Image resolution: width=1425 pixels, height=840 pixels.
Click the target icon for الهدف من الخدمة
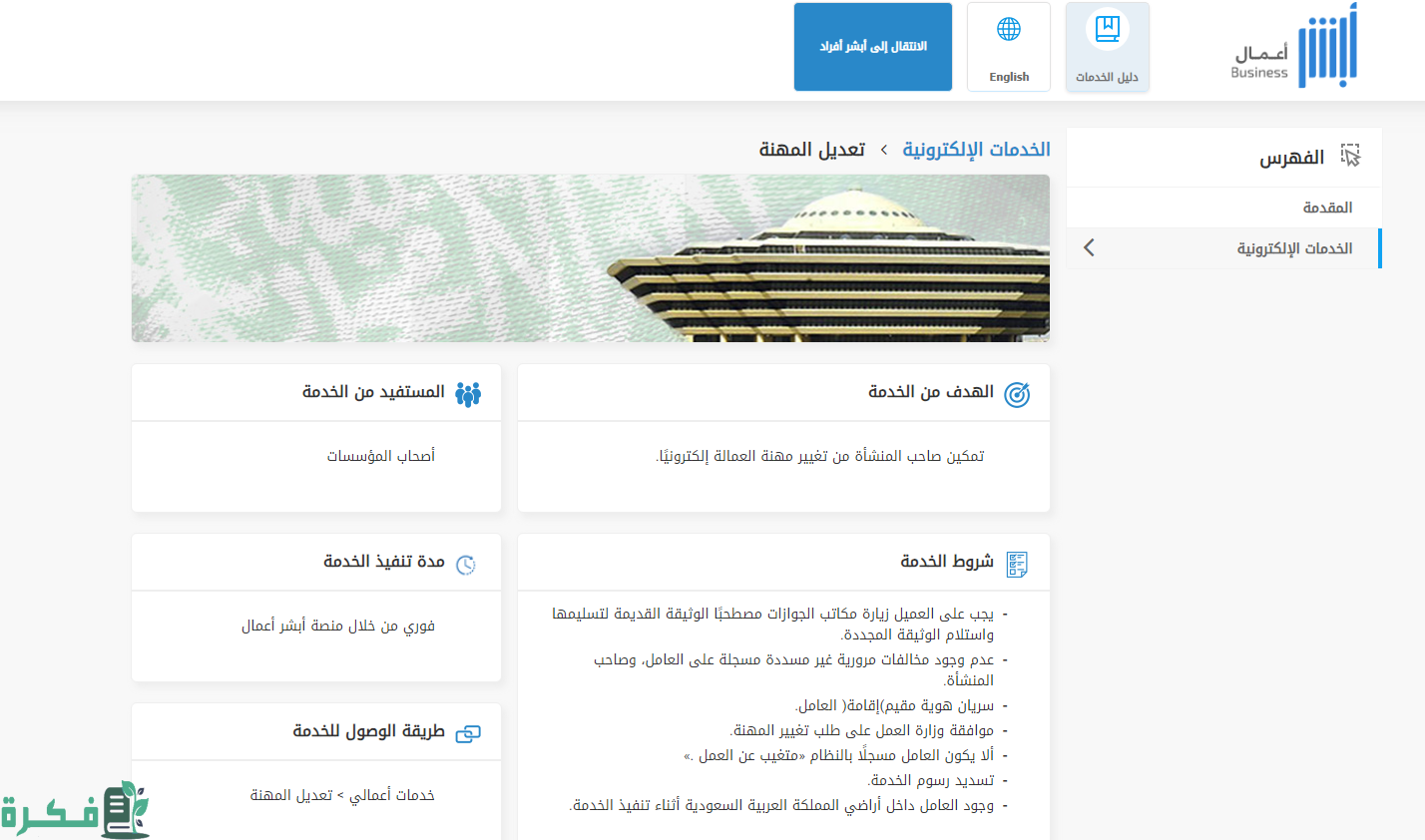pyautogui.click(x=1016, y=394)
